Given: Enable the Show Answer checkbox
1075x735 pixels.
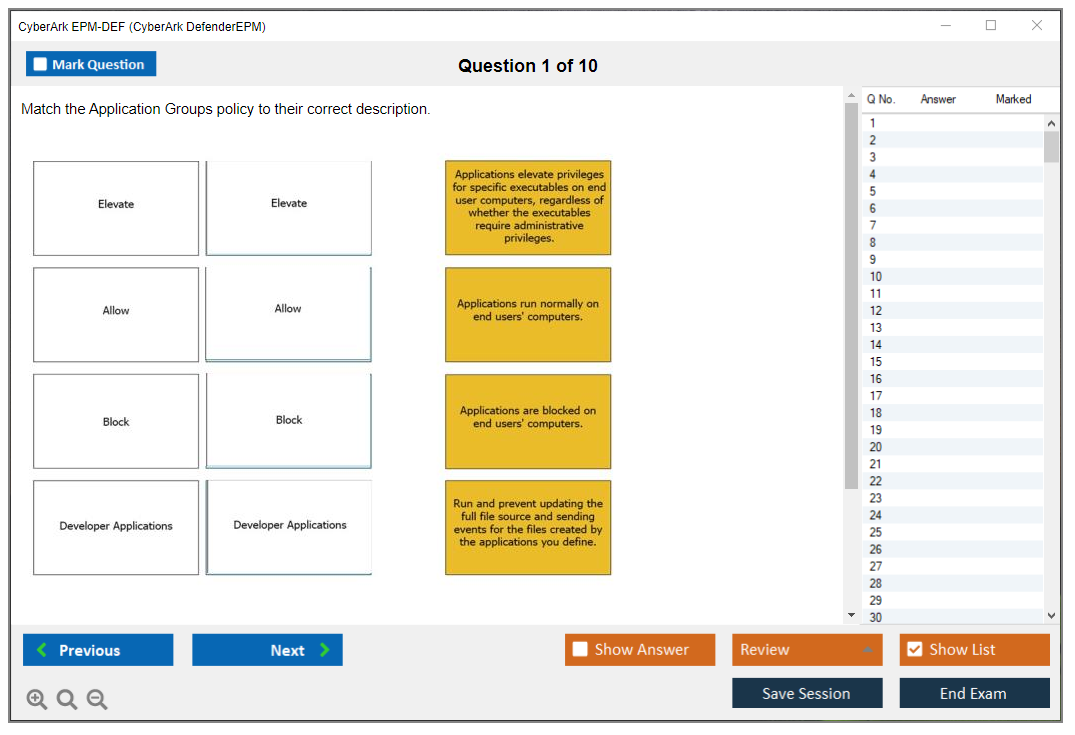Looking at the screenshot, I should click(x=580, y=650).
